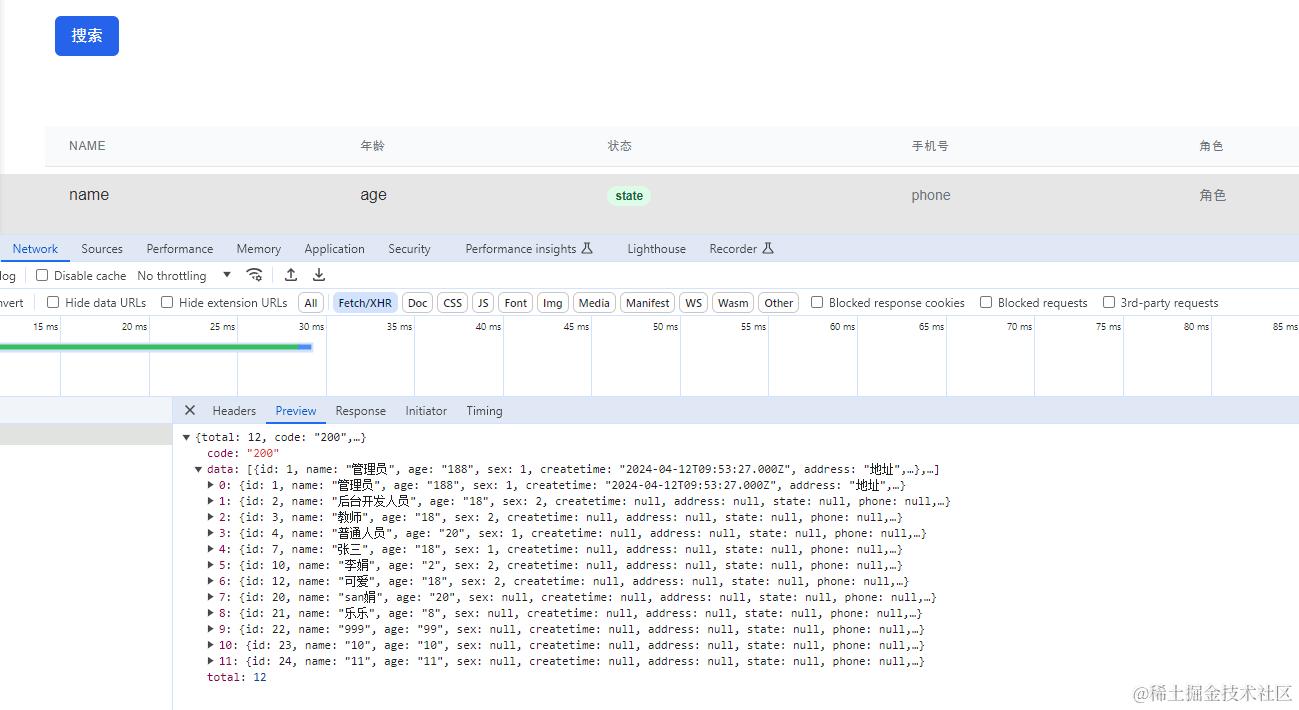Filter requests by CSS

453,303
